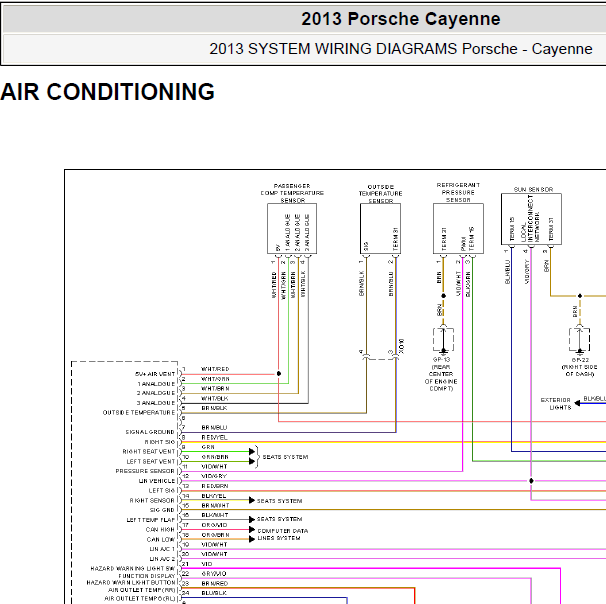Image resolution: width=606 pixels, height=604 pixels.
Task: Click the "1 ANALOGUE" pin label at left
Action: 157,384
